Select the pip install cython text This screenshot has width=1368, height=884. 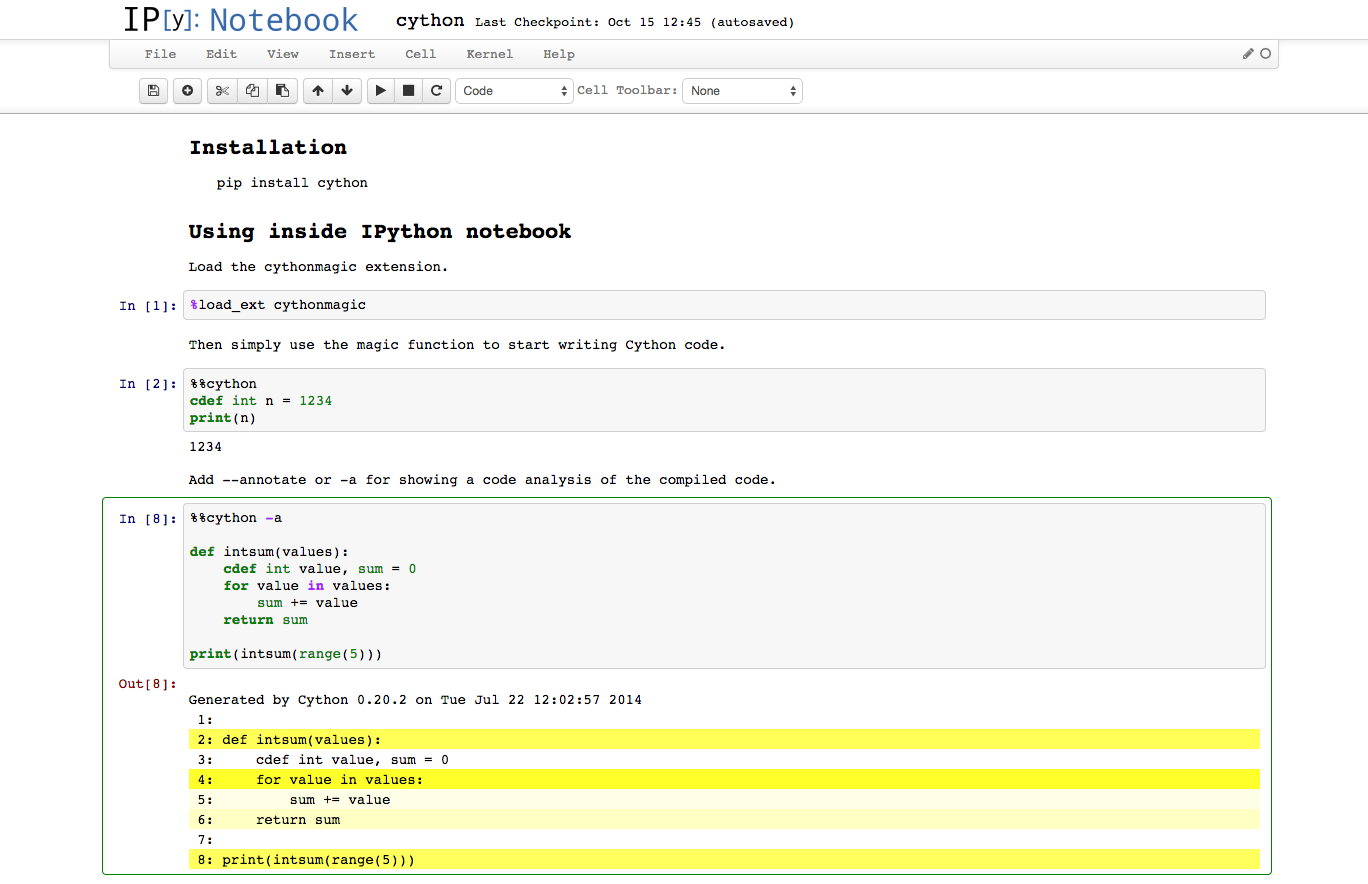(292, 183)
